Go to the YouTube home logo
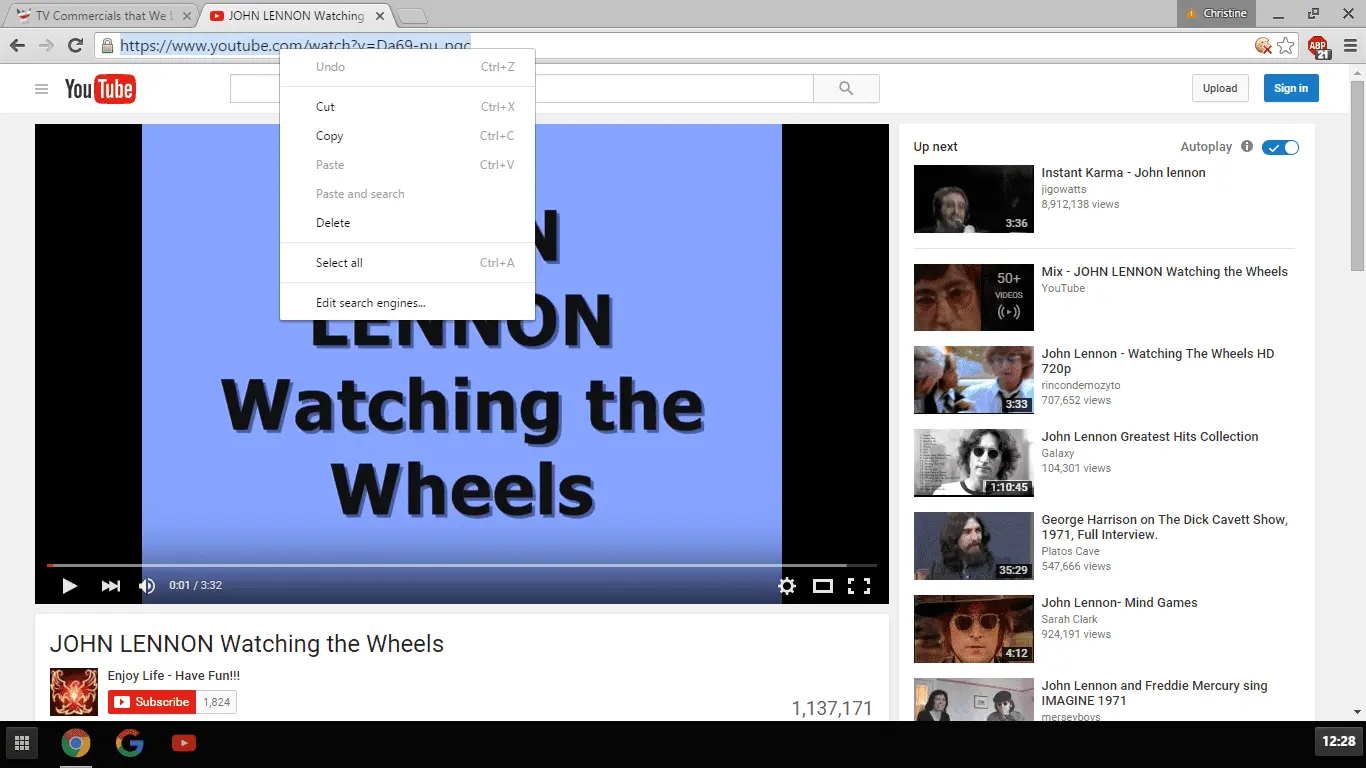1366x768 pixels. click(100, 89)
